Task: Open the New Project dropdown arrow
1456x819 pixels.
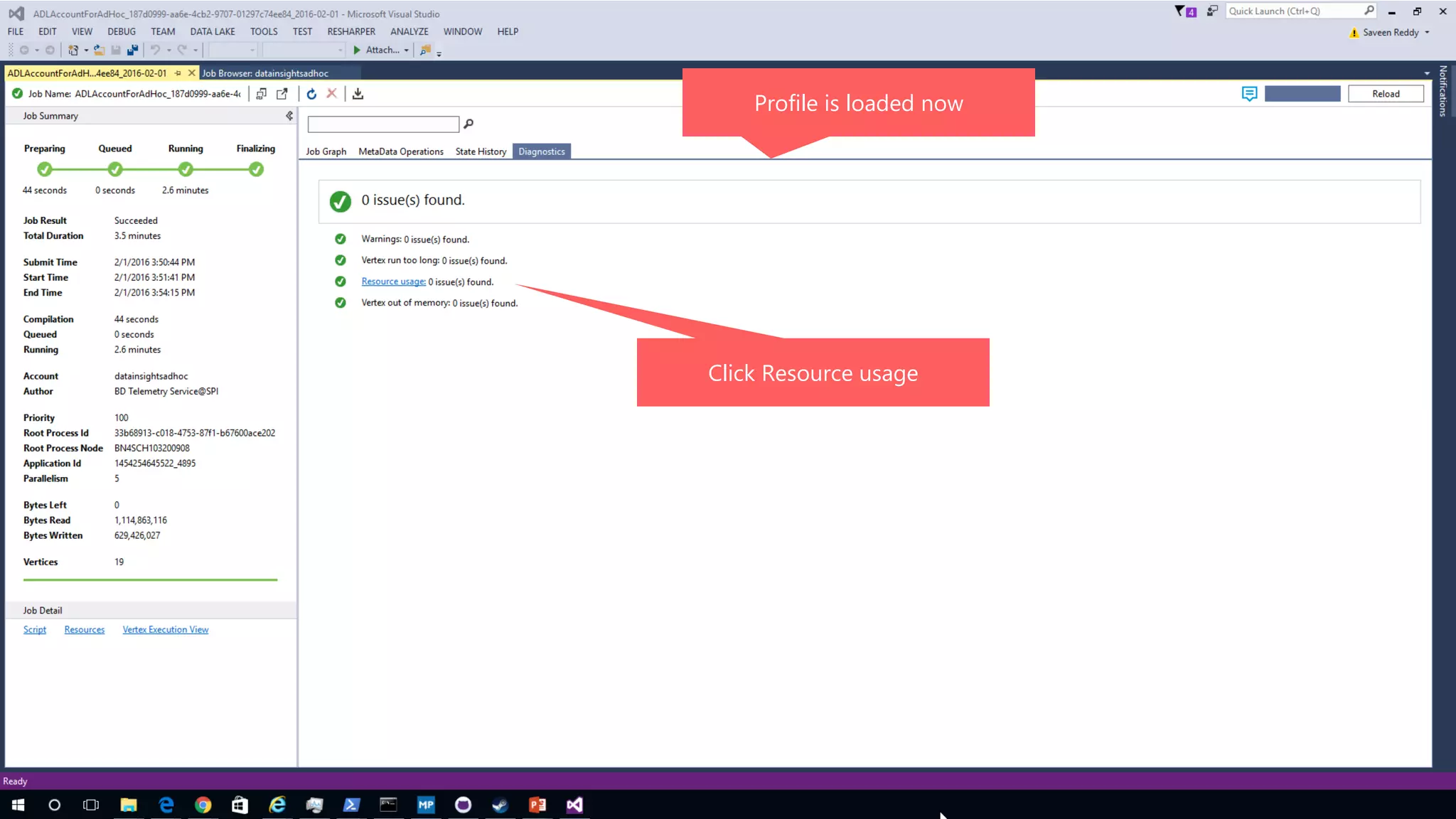Action: pyautogui.click(x=86, y=50)
